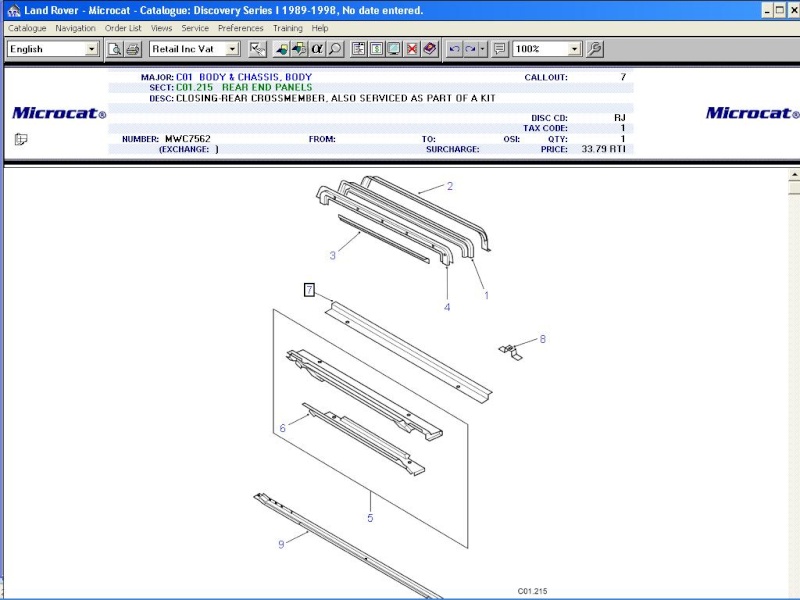Screen dimensions: 800x600
Task: Open the Order List menu
Action: click(x=123, y=28)
